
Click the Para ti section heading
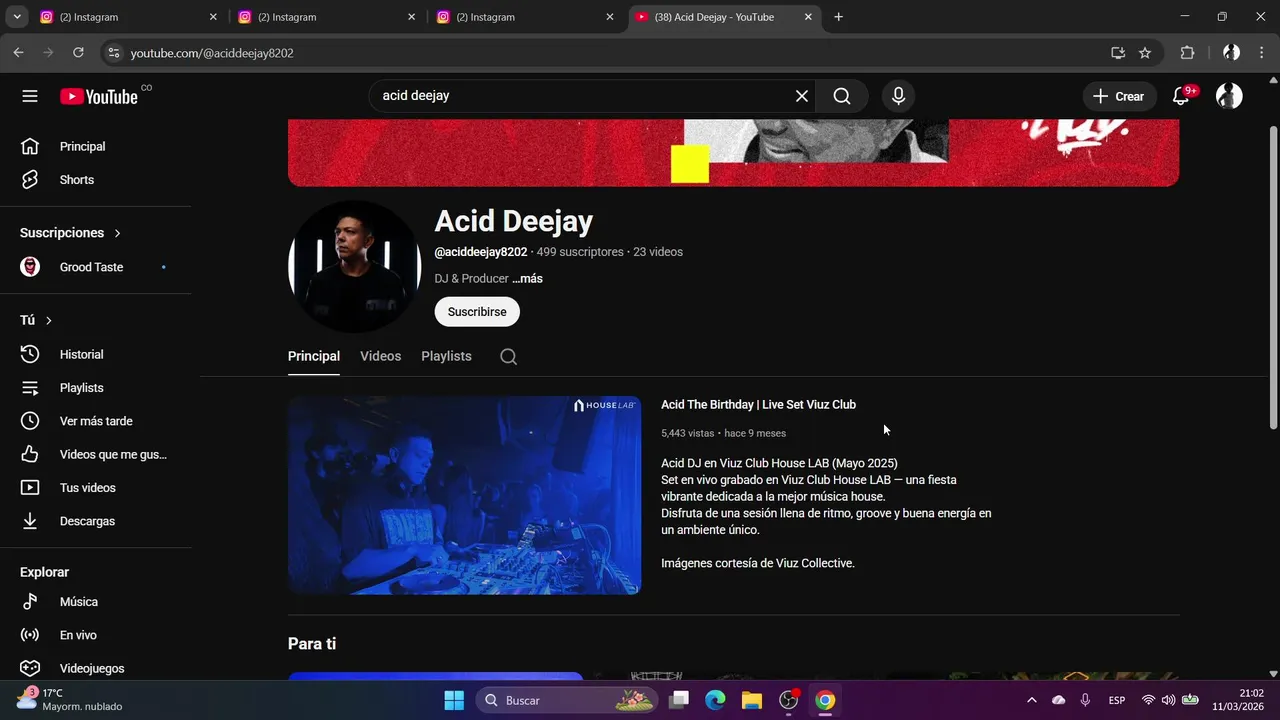(312, 644)
